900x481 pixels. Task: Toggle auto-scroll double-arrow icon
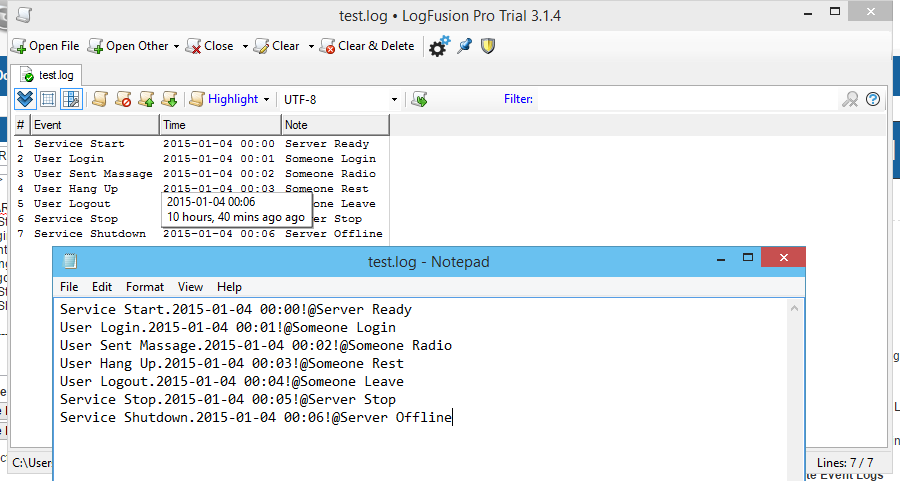click(x=25, y=99)
